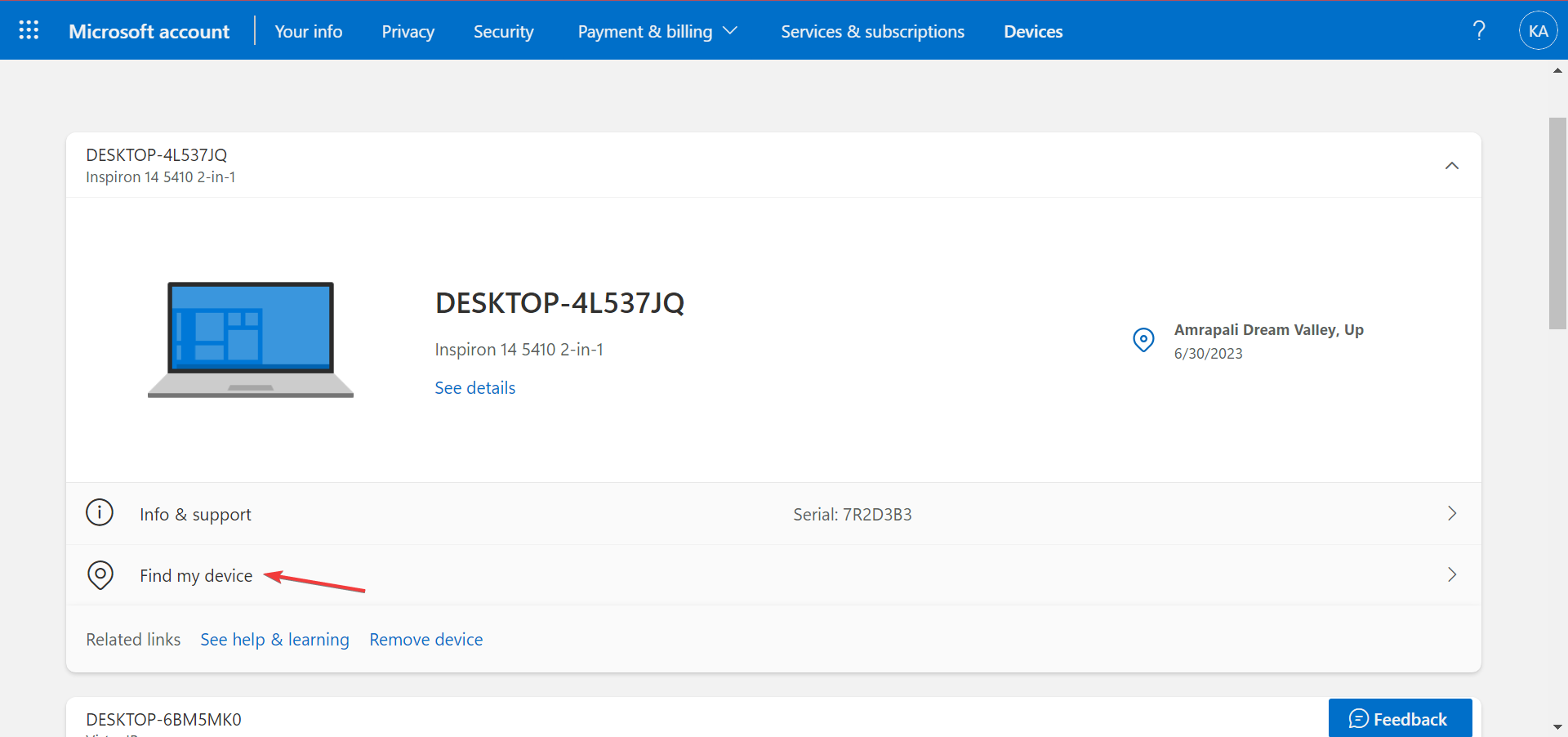
Task: Switch to the Security section
Action: tap(503, 31)
